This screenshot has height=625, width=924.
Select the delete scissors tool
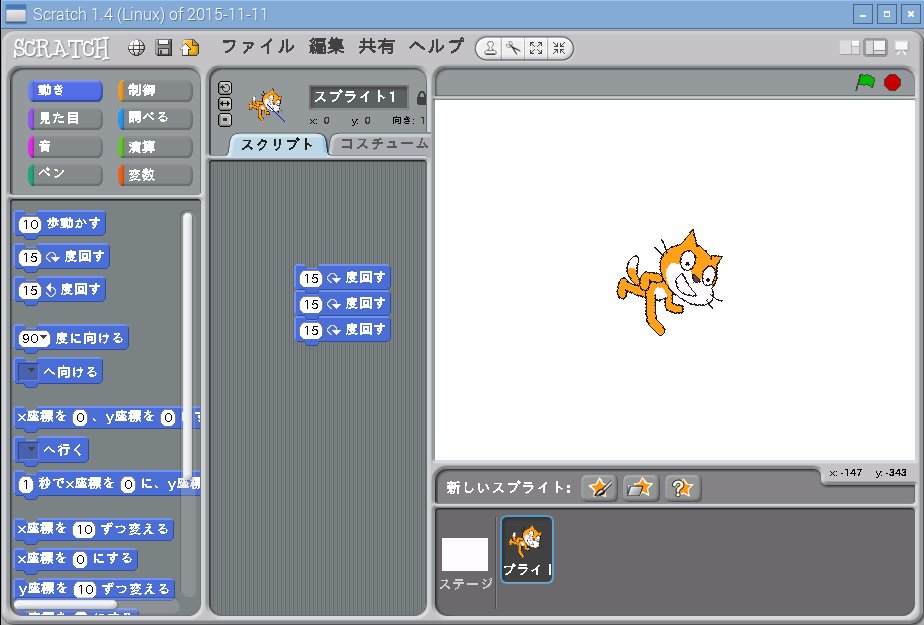(x=513, y=48)
